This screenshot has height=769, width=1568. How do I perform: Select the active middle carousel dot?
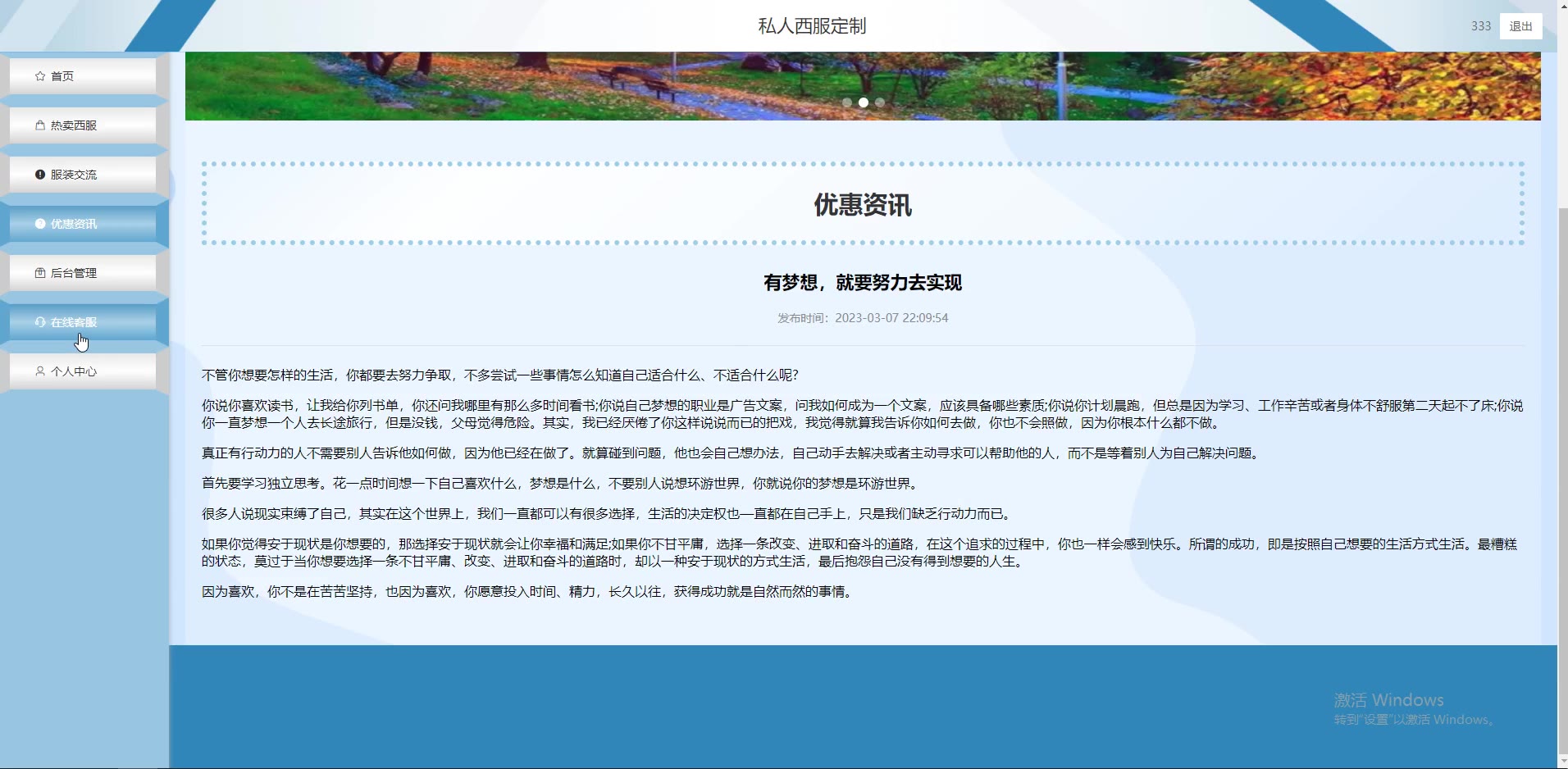[x=864, y=102]
